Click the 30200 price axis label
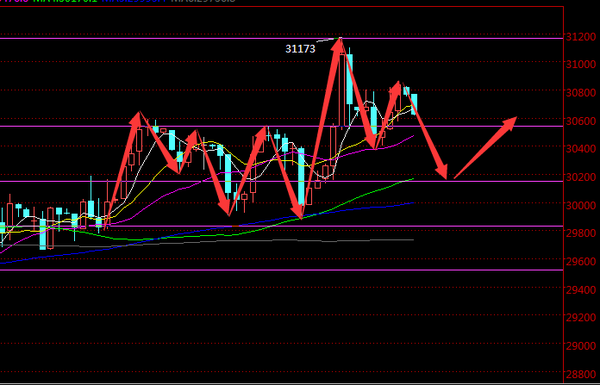The width and height of the screenshot is (600, 385). pyautogui.click(x=580, y=177)
